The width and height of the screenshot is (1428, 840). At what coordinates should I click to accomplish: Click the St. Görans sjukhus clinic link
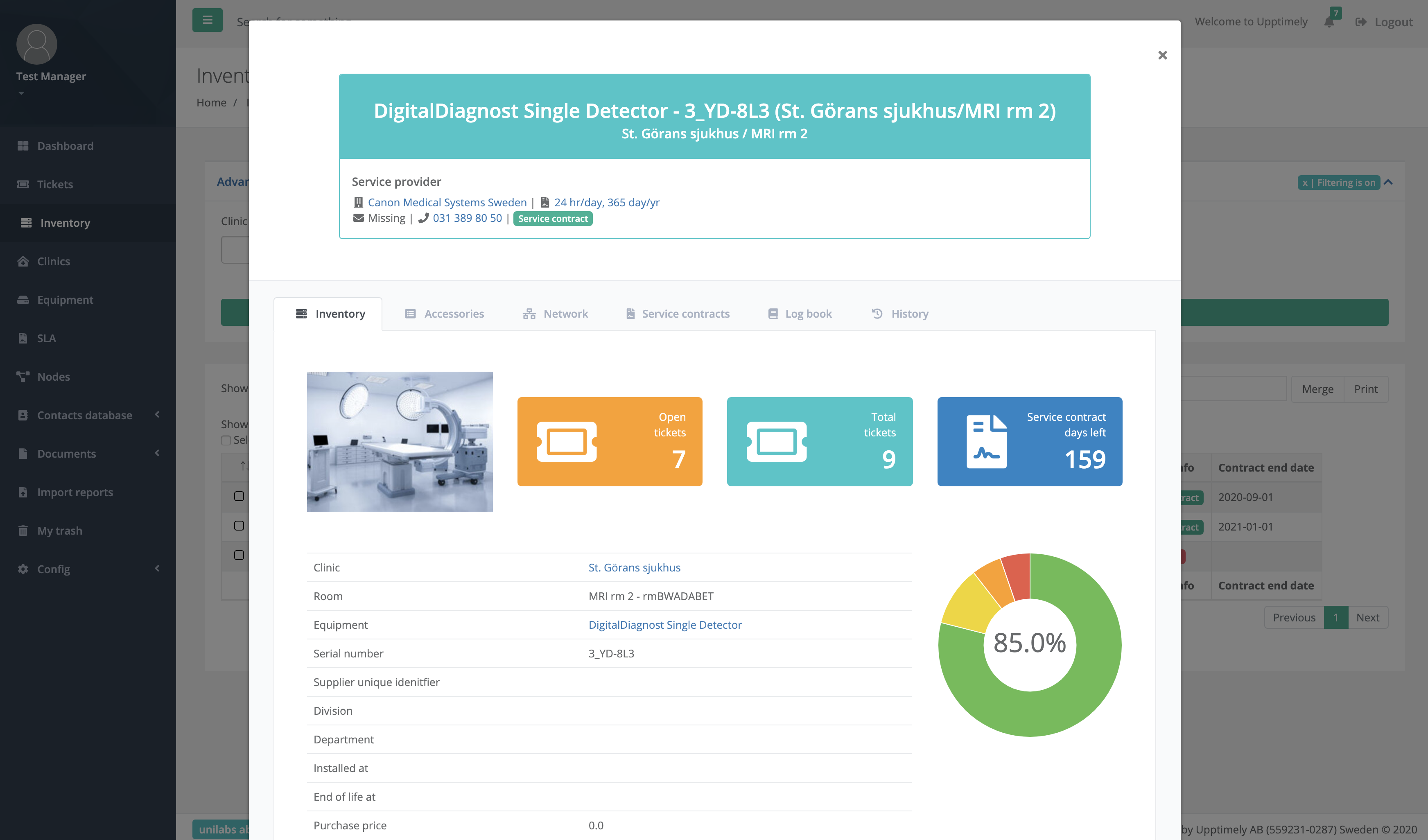(634, 567)
